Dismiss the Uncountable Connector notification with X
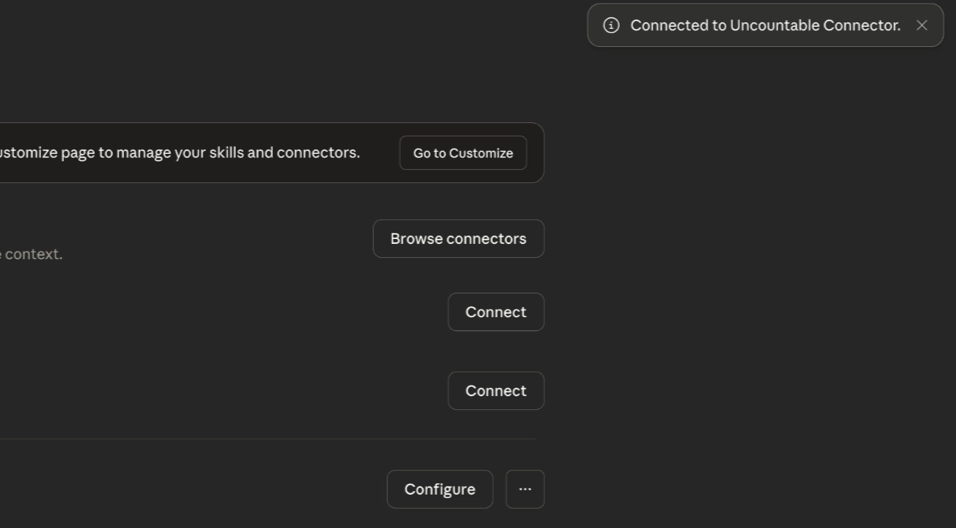This screenshot has width=956, height=528. tap(922, 25)
